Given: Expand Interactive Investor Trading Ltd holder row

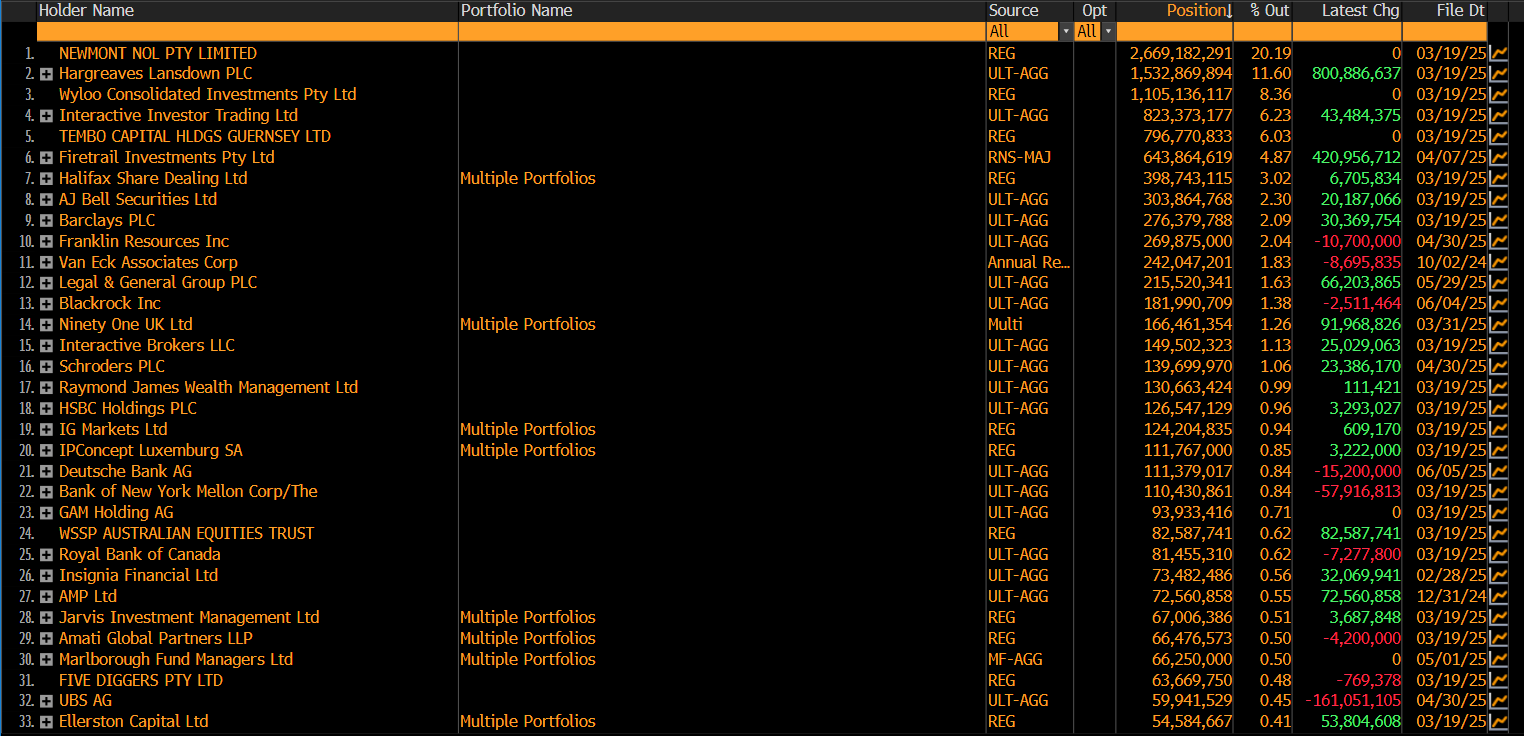Looking at the screenshot, I should click(x=46, y=116).
